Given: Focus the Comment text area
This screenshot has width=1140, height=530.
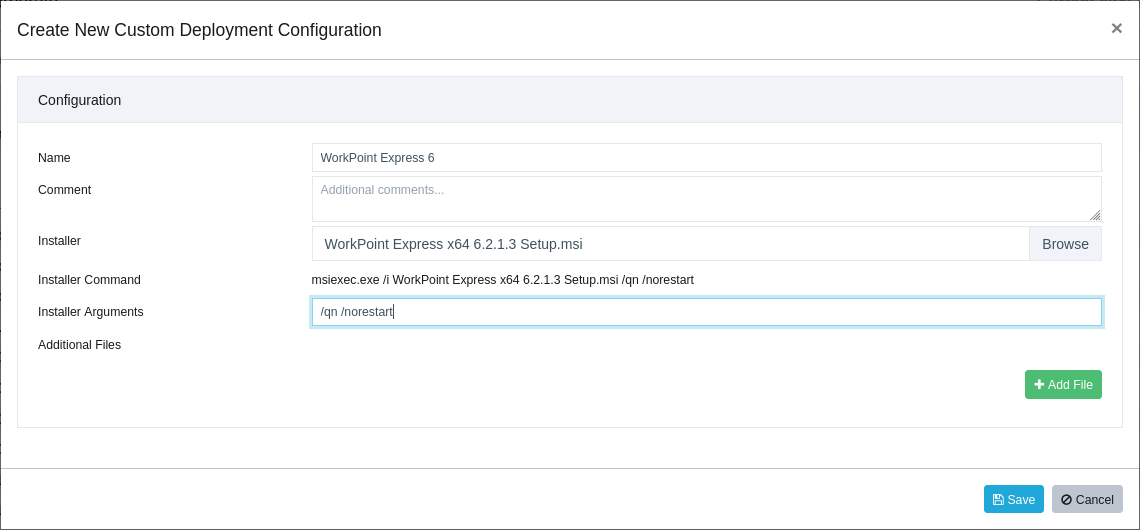Looking at the screenshot, I should pos(707,198).
